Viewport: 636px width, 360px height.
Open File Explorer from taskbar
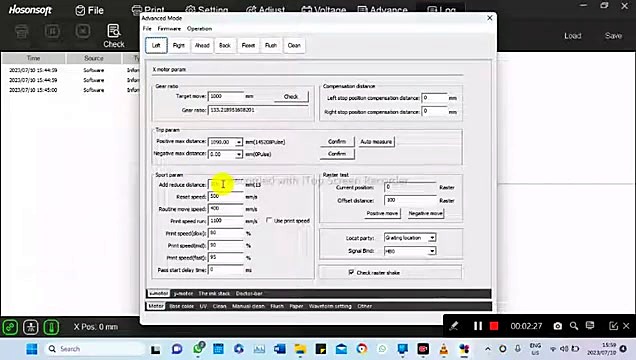coord(300,349)
